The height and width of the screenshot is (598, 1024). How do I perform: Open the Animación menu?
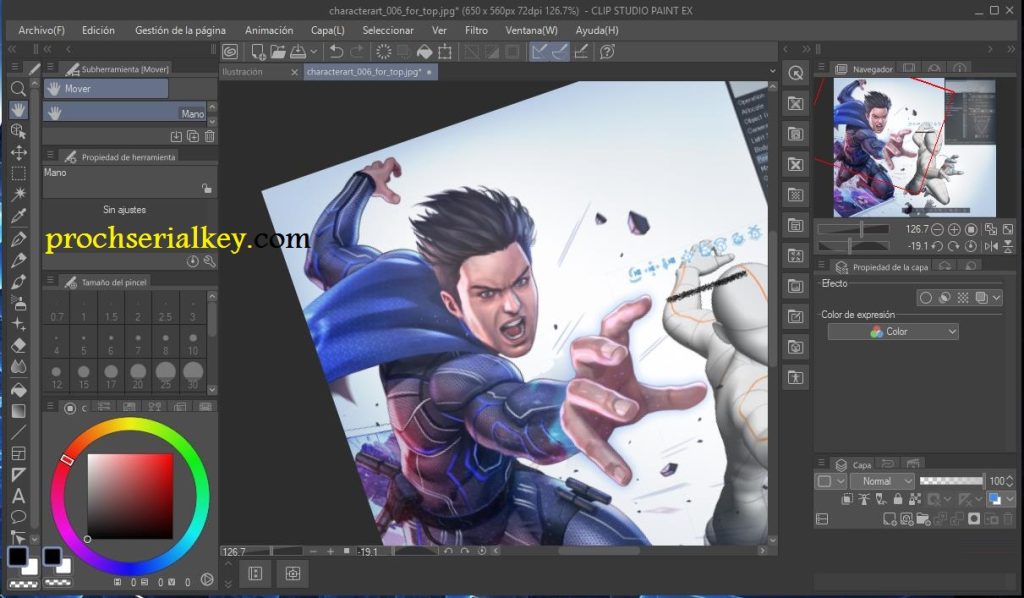[x=269, y=30]
